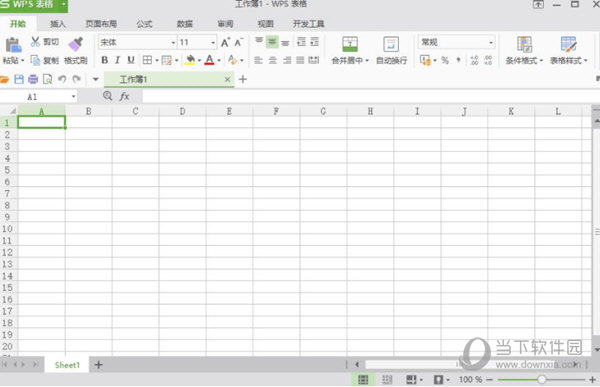Open the font color dropdown arrow
Image resolution: width=600 pixels, height=387 pixels.
pyautogui.click(x=219, y=60)
